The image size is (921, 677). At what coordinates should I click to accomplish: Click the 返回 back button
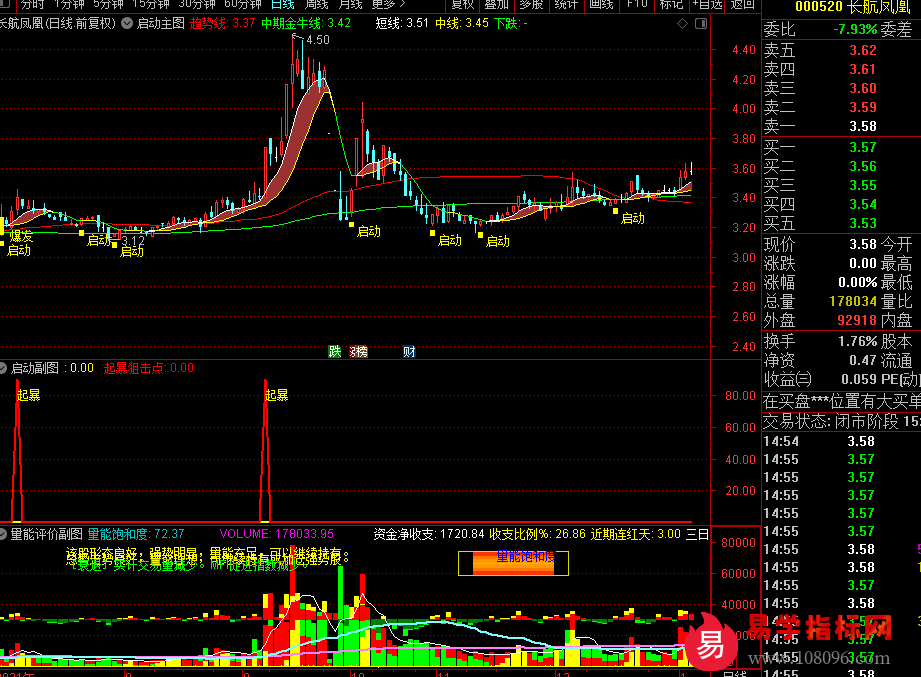(x=742, y=4)
